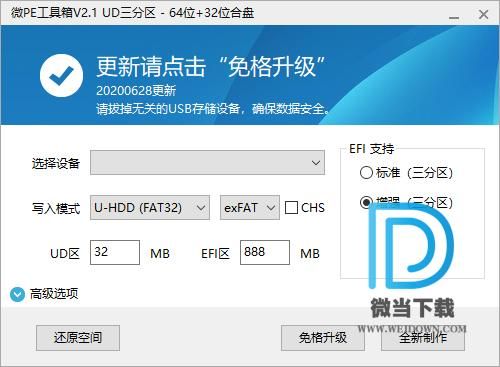Image resolution: width=500 pixels, height=367 pixels.
Task: Open the 选择设备 device dropdown
Action: [x=207, y=162]
